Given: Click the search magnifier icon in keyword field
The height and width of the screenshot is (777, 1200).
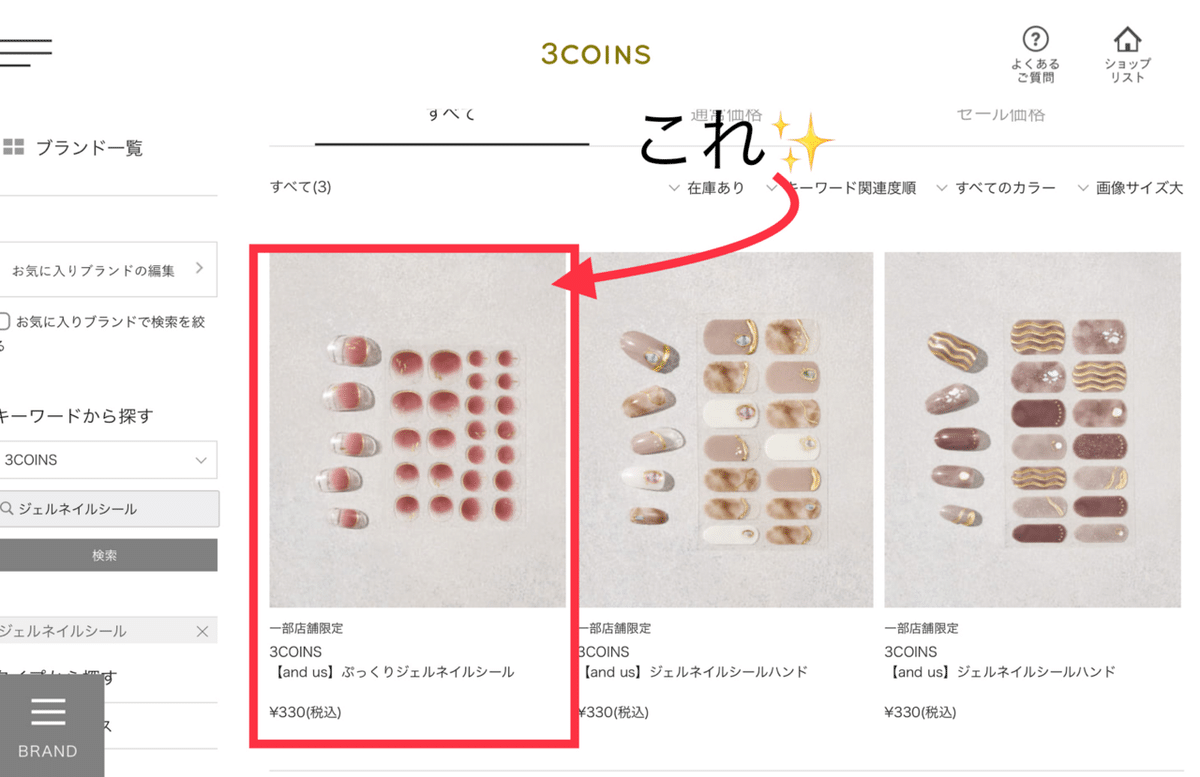Looking at the screenshot, I should (x=8, y=509).
